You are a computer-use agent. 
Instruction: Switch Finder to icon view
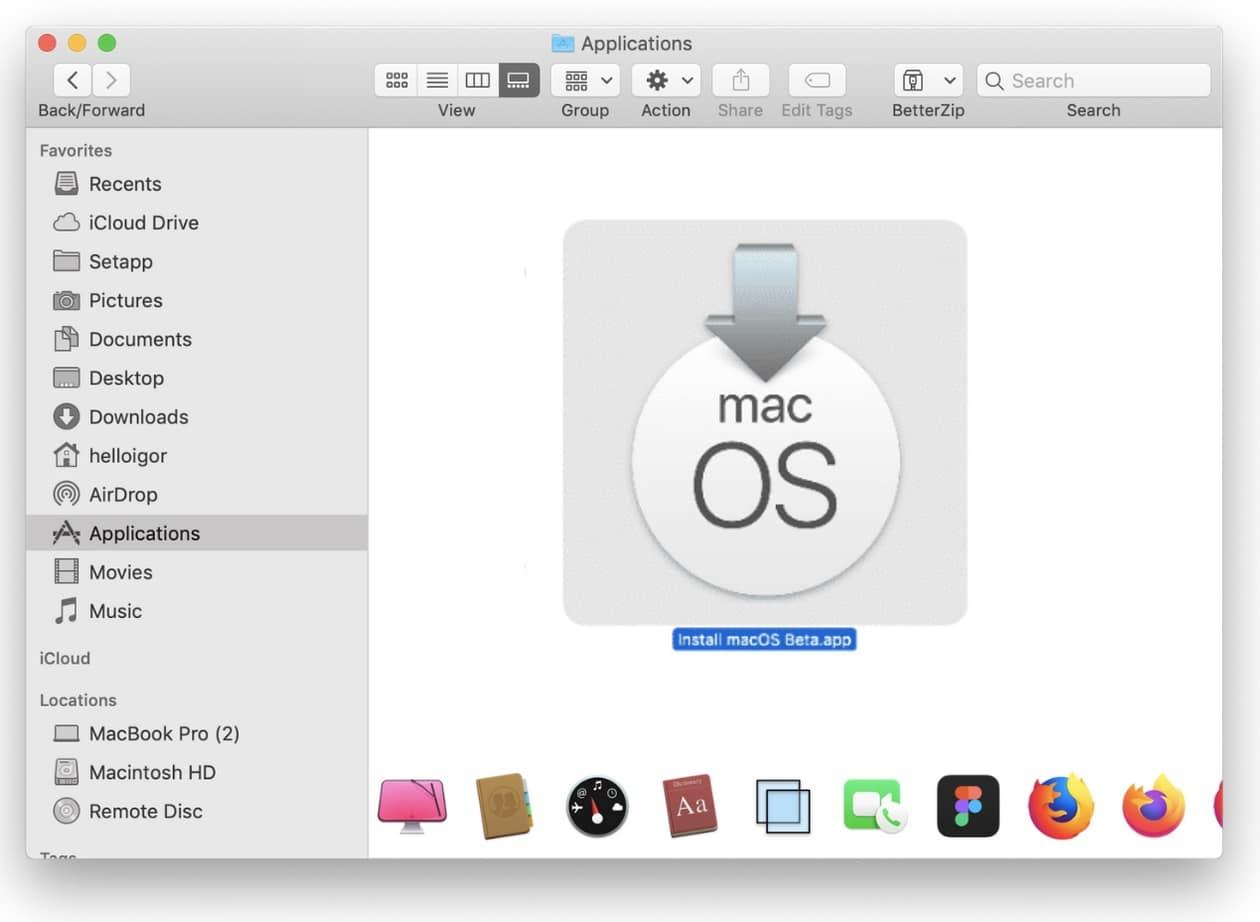[396, 80]
